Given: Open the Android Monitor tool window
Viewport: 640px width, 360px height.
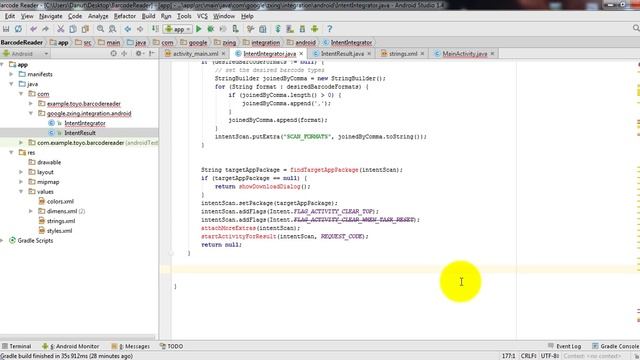Looking at the screenshot, I should (71, 346).
